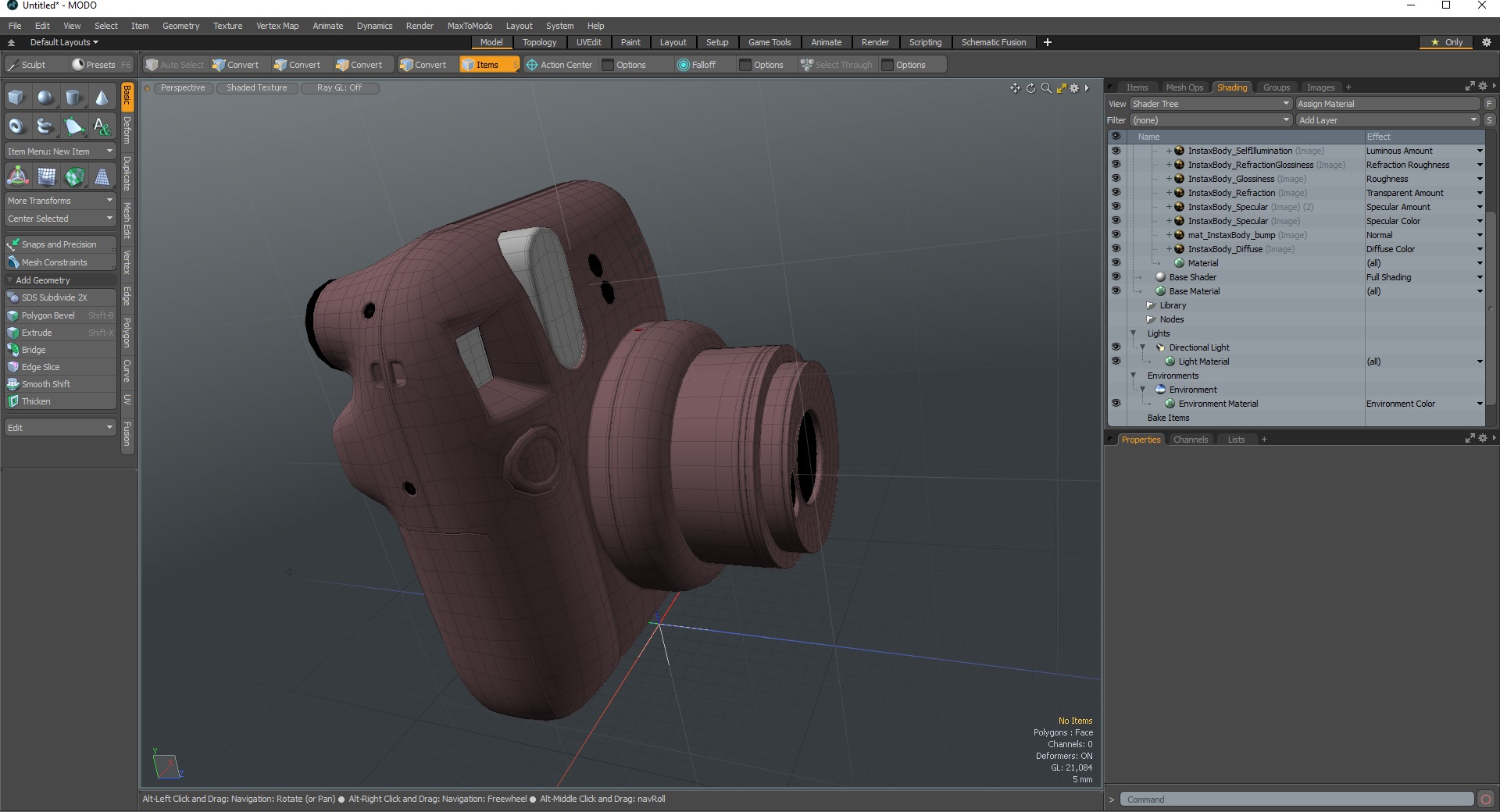Open the Vertex Map menu
The height and width of the screenshot is (812, 1500).
point(277,26)
